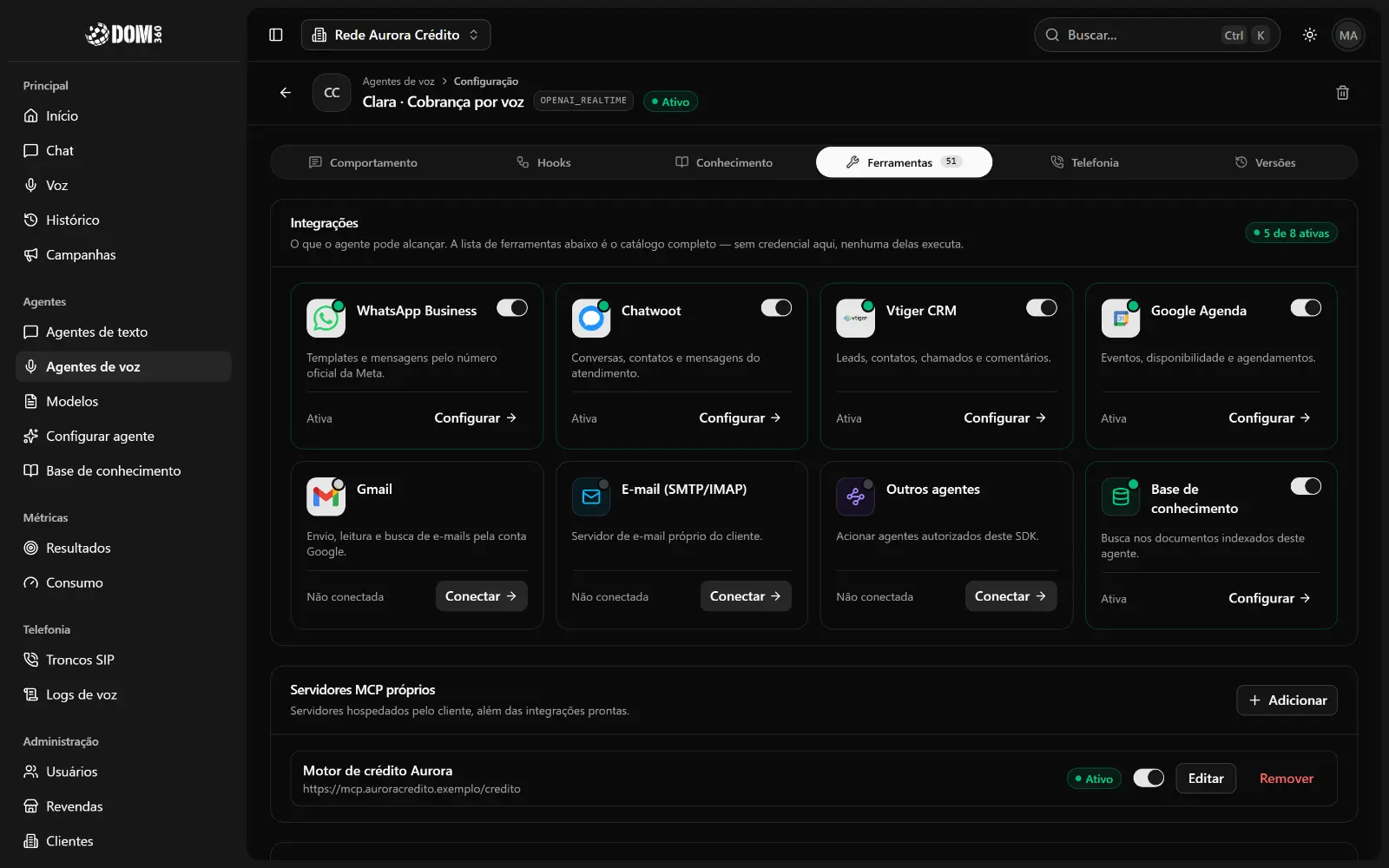Open Configurar for Vtiger CRM
1389x868 pixels.
[x=1005, y=418]
